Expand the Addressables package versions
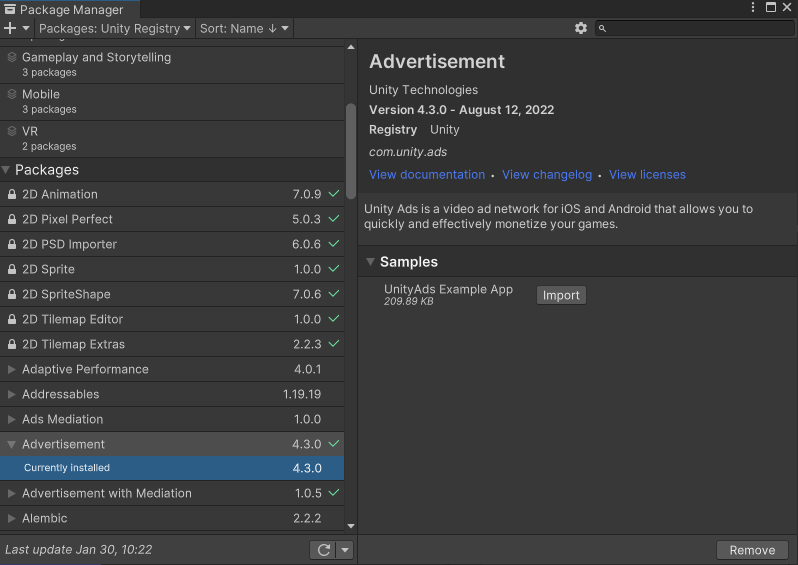Image resolution: width=798 pixels, height=565 pixels. 11,394
